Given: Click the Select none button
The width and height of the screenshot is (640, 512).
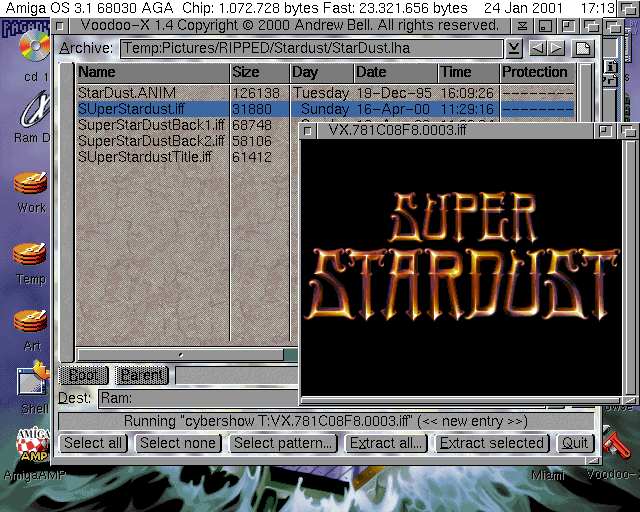Looking at the screenshot, I should (x=178, y=443).
